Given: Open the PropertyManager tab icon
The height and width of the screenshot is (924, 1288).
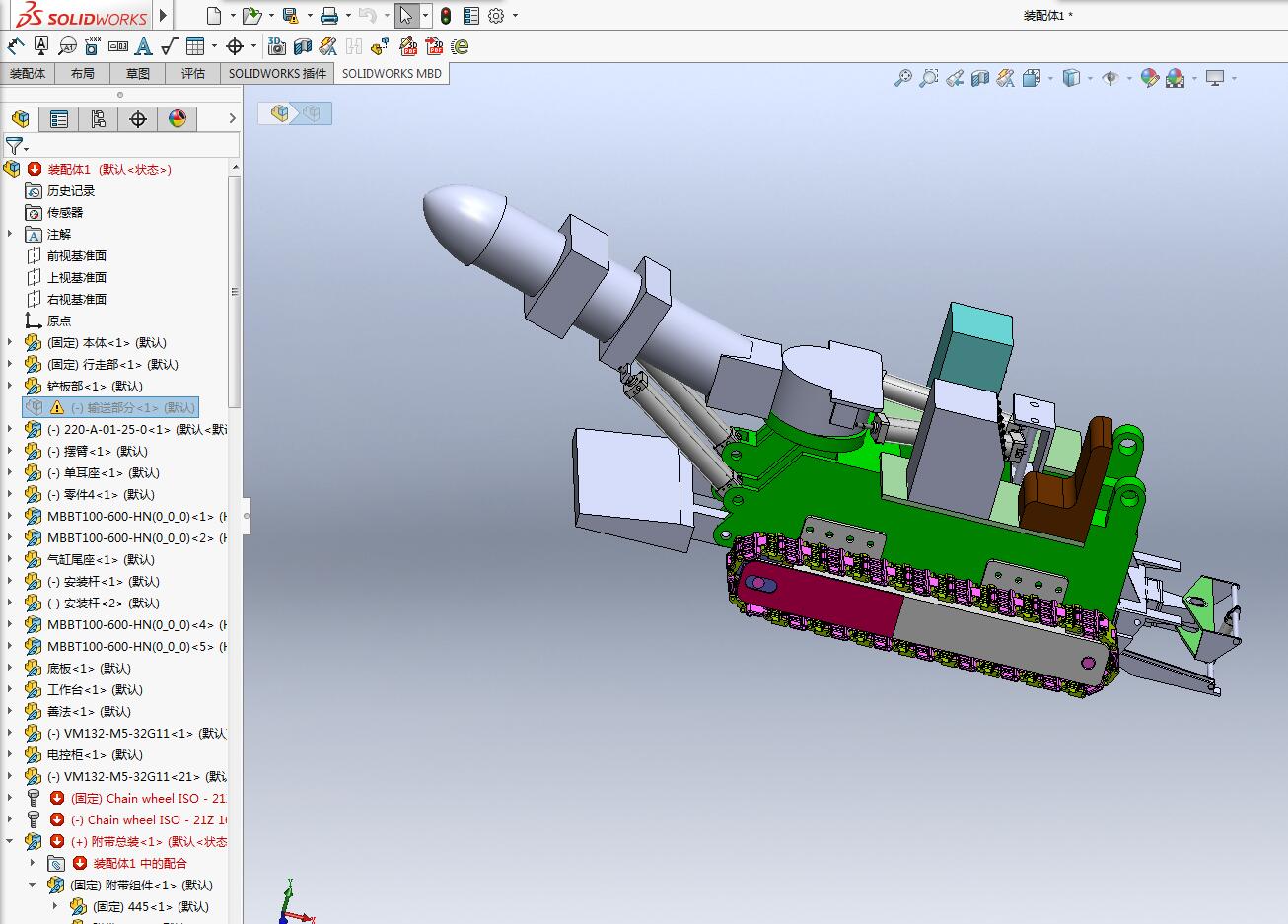Looking at the screenshot, I should click(x=59, y=119).
